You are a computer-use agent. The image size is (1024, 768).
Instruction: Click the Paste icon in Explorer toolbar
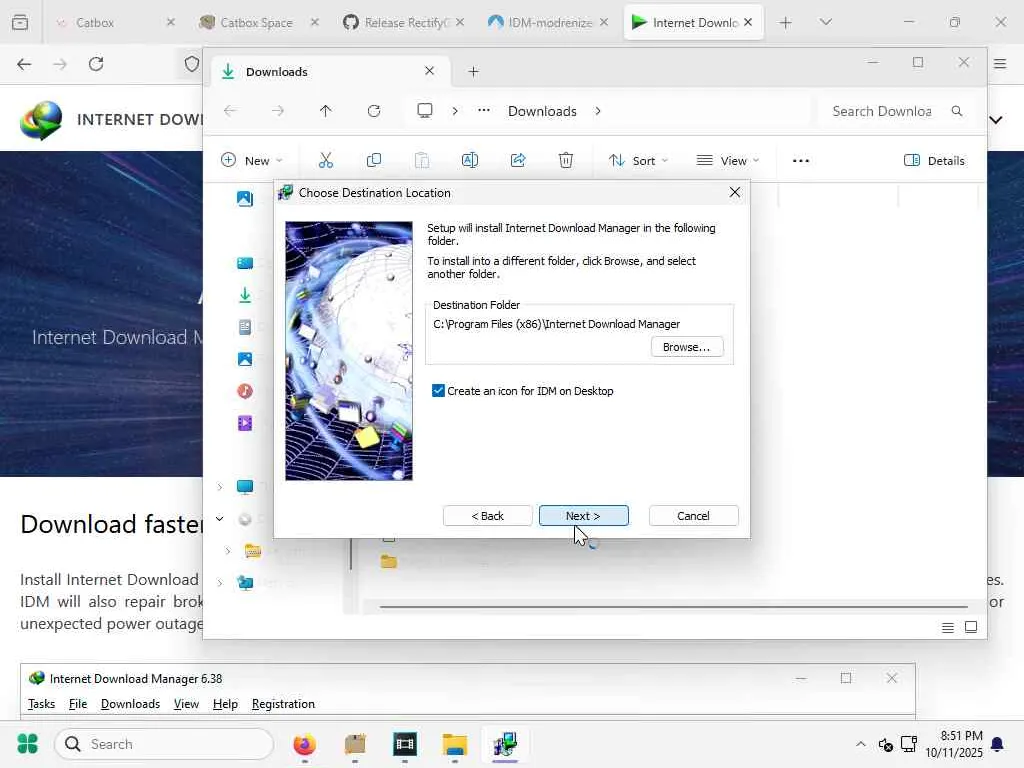[x=422, y=161]
